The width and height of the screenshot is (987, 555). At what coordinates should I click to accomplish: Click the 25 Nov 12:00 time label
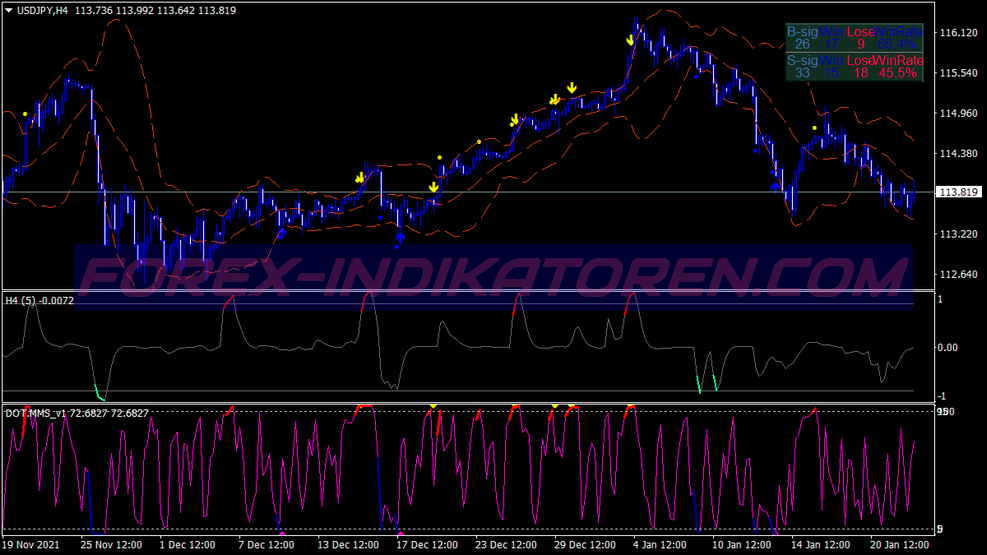coord(111,545)
